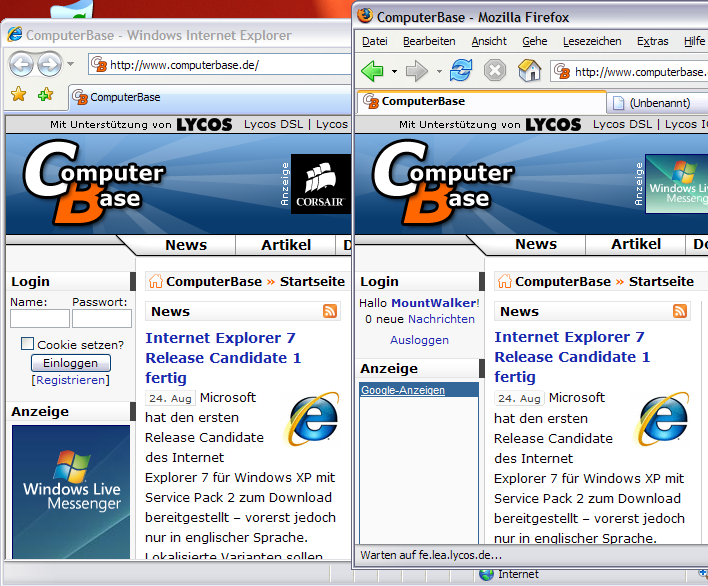
Task: Open the Lesezeichen menu in Firefox
Action: (592, 41)
